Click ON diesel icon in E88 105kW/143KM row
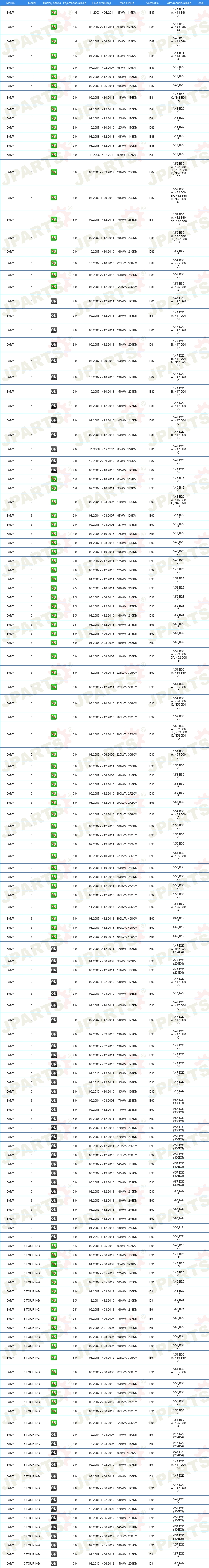209x1568 pixels. click(54, 420)
